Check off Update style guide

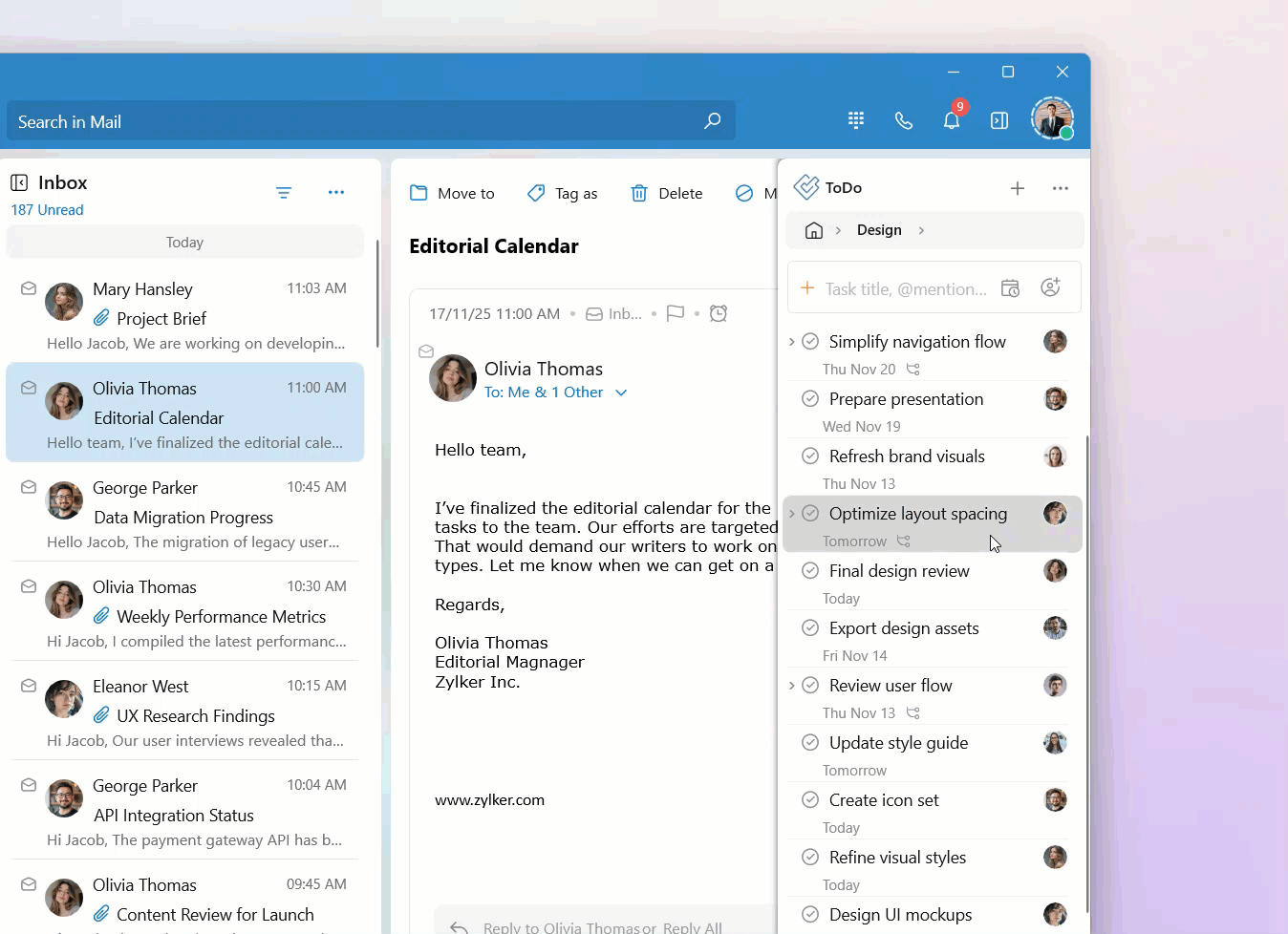(810, 742)
